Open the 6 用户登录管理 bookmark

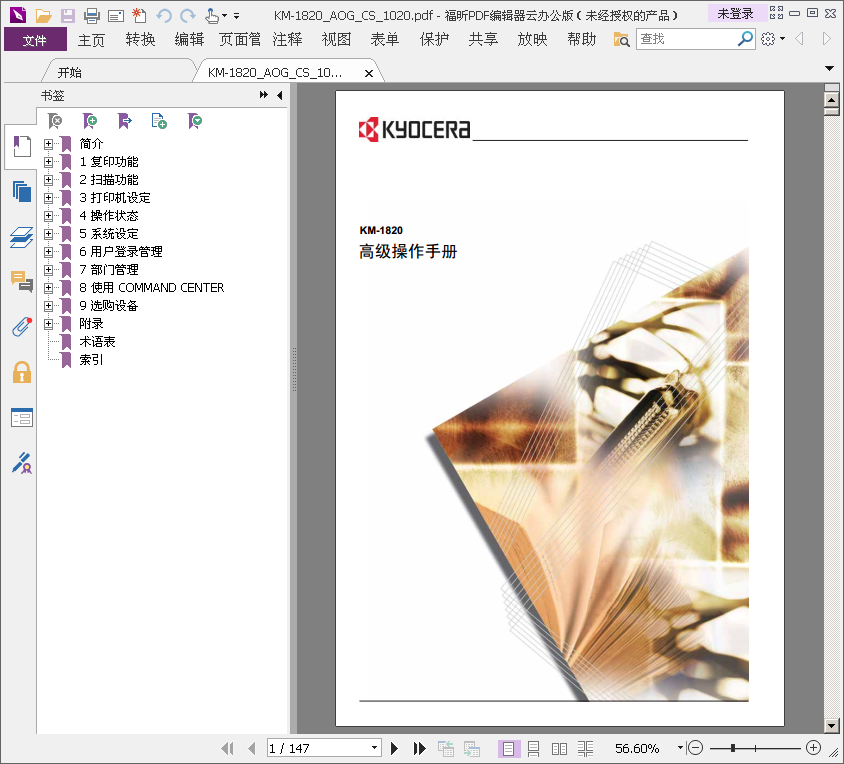click(x=121, y=251)
